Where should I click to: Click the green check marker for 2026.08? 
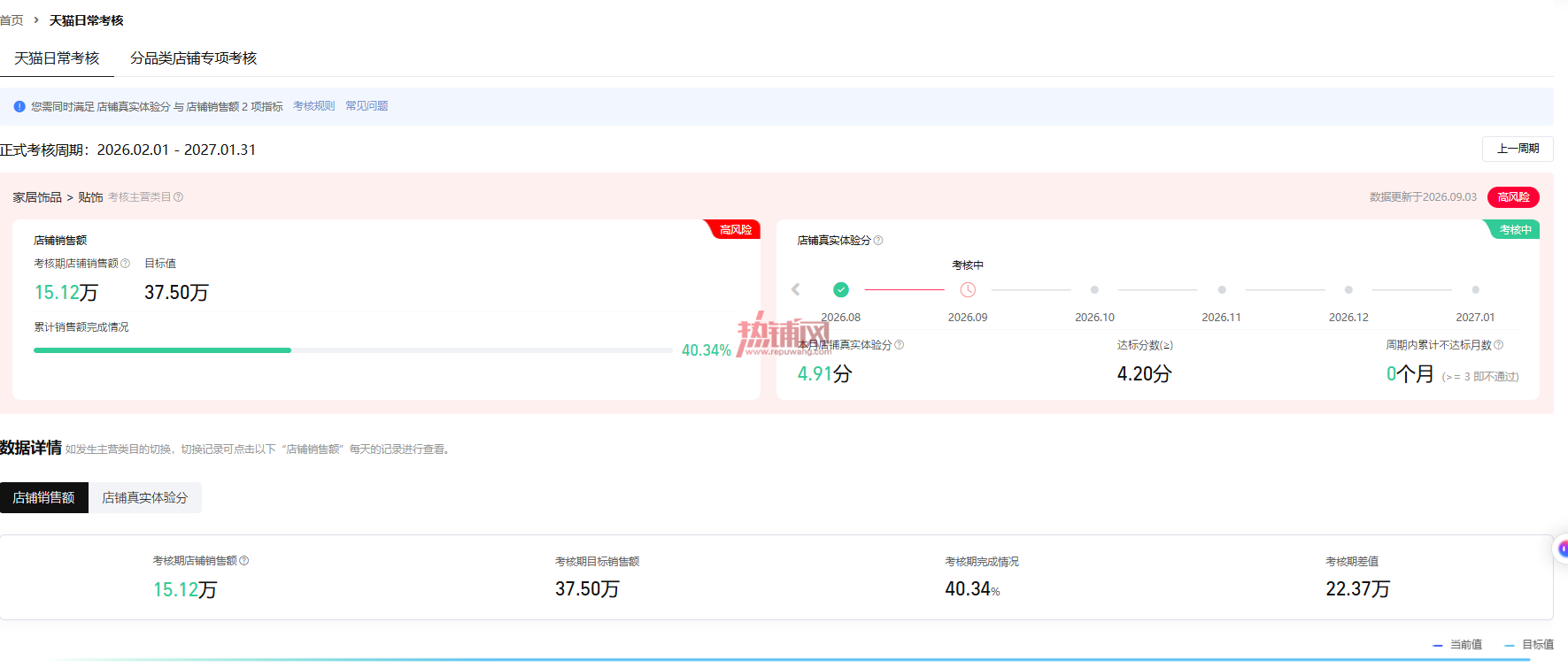point(841,289)
